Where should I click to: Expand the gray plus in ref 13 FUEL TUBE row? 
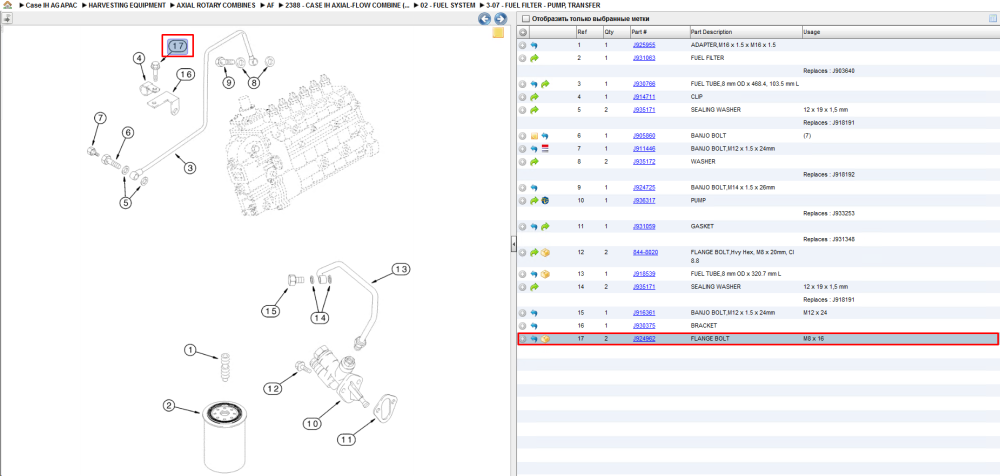pyautogui.click(x=523, y=274)
